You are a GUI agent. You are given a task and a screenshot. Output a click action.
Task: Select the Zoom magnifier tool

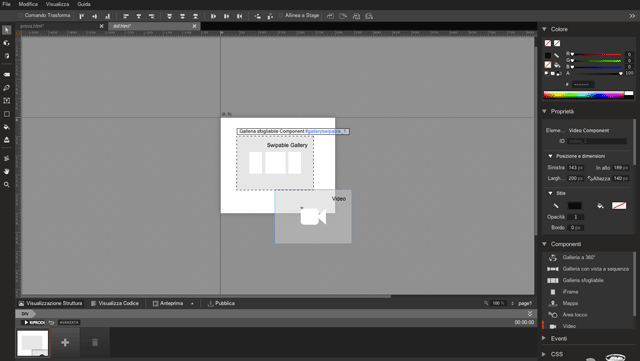(x=7, y=185)
